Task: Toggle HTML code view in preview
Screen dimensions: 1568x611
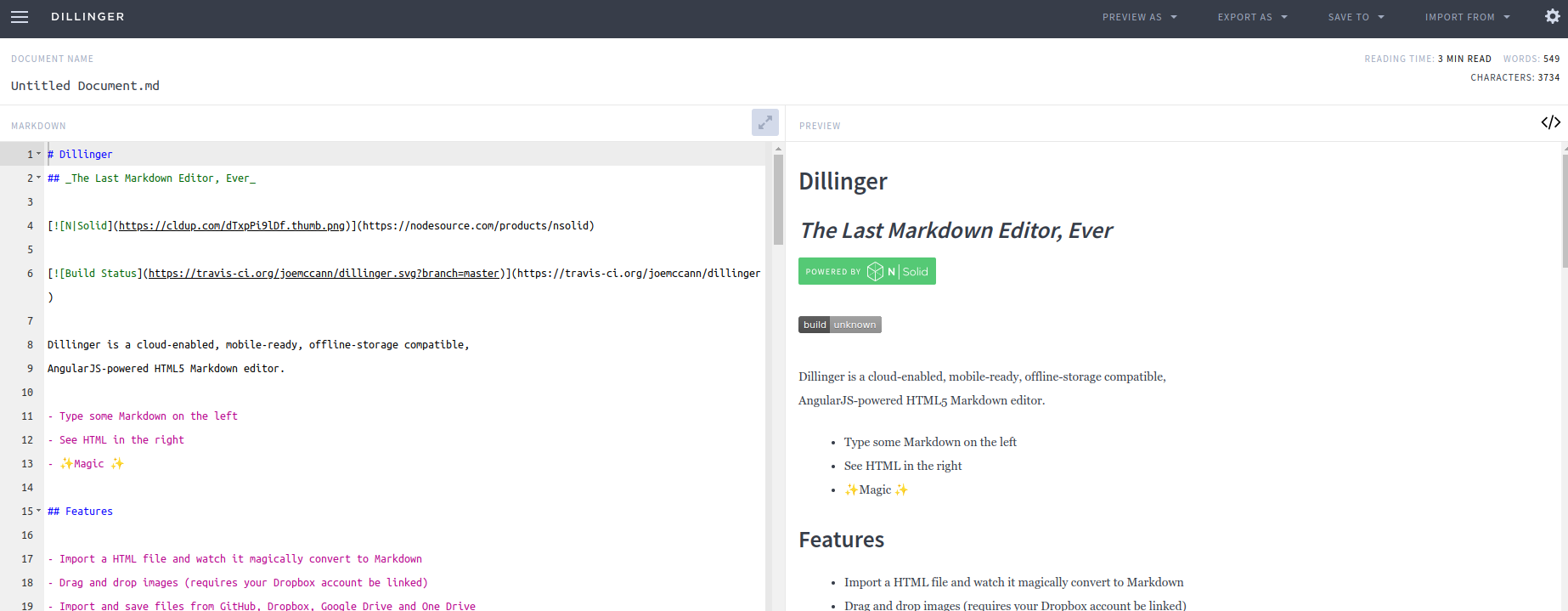Action: coord(1550,122)
